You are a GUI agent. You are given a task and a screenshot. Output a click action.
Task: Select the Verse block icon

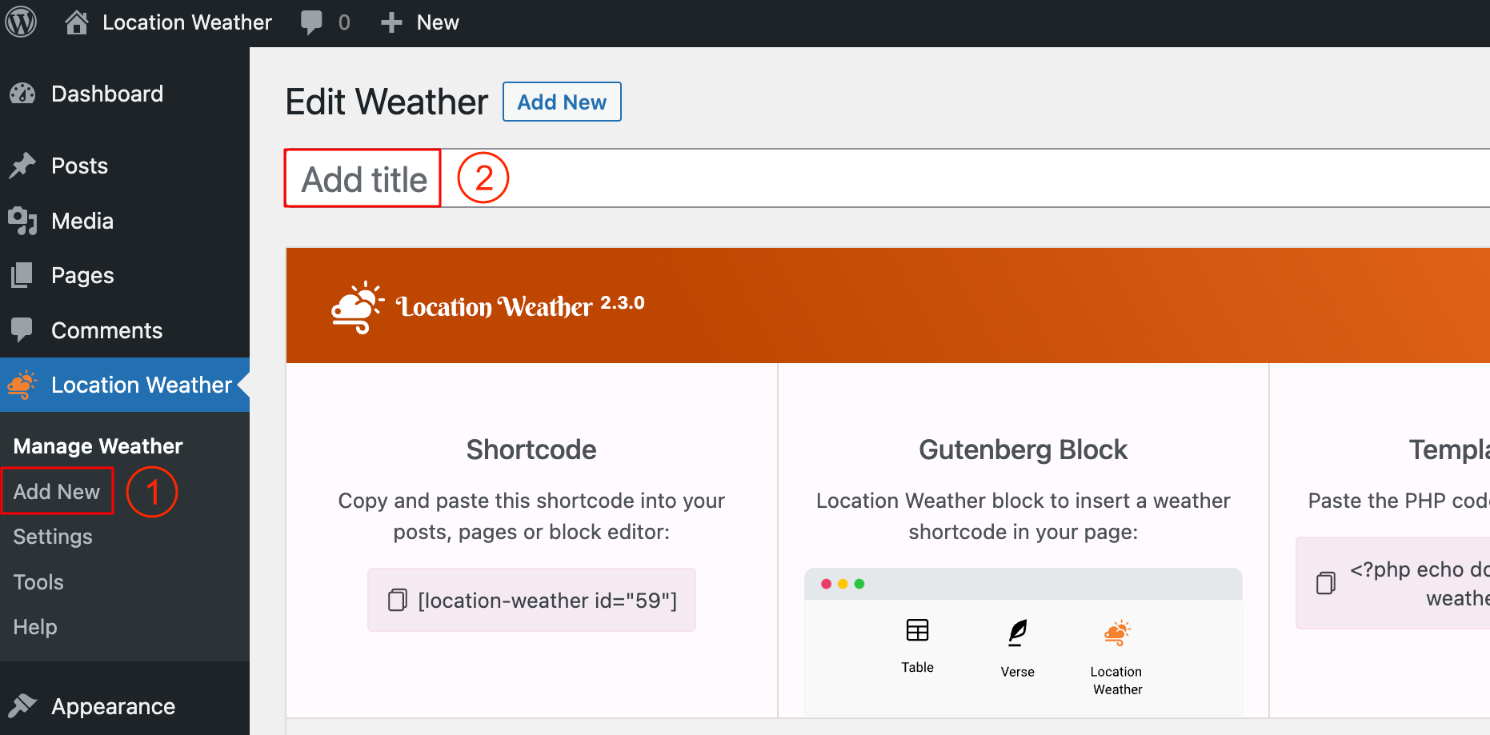[1016, 630]
